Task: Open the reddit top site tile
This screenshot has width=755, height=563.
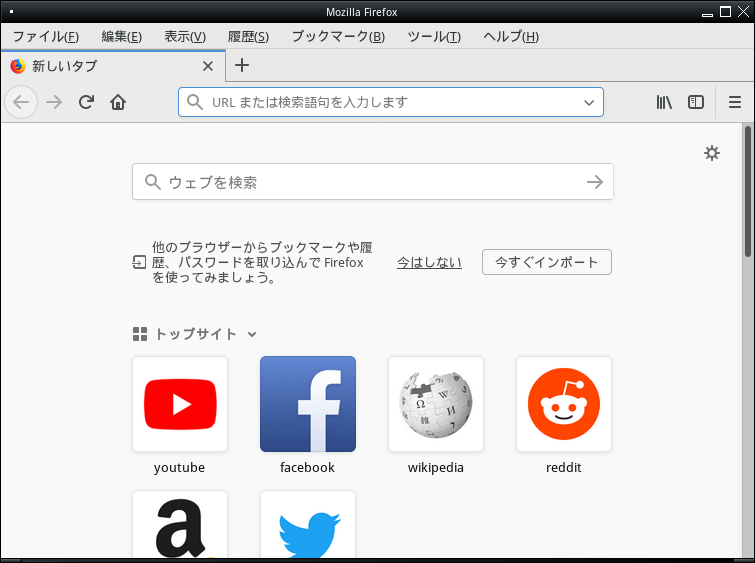Action: point(564,404)
